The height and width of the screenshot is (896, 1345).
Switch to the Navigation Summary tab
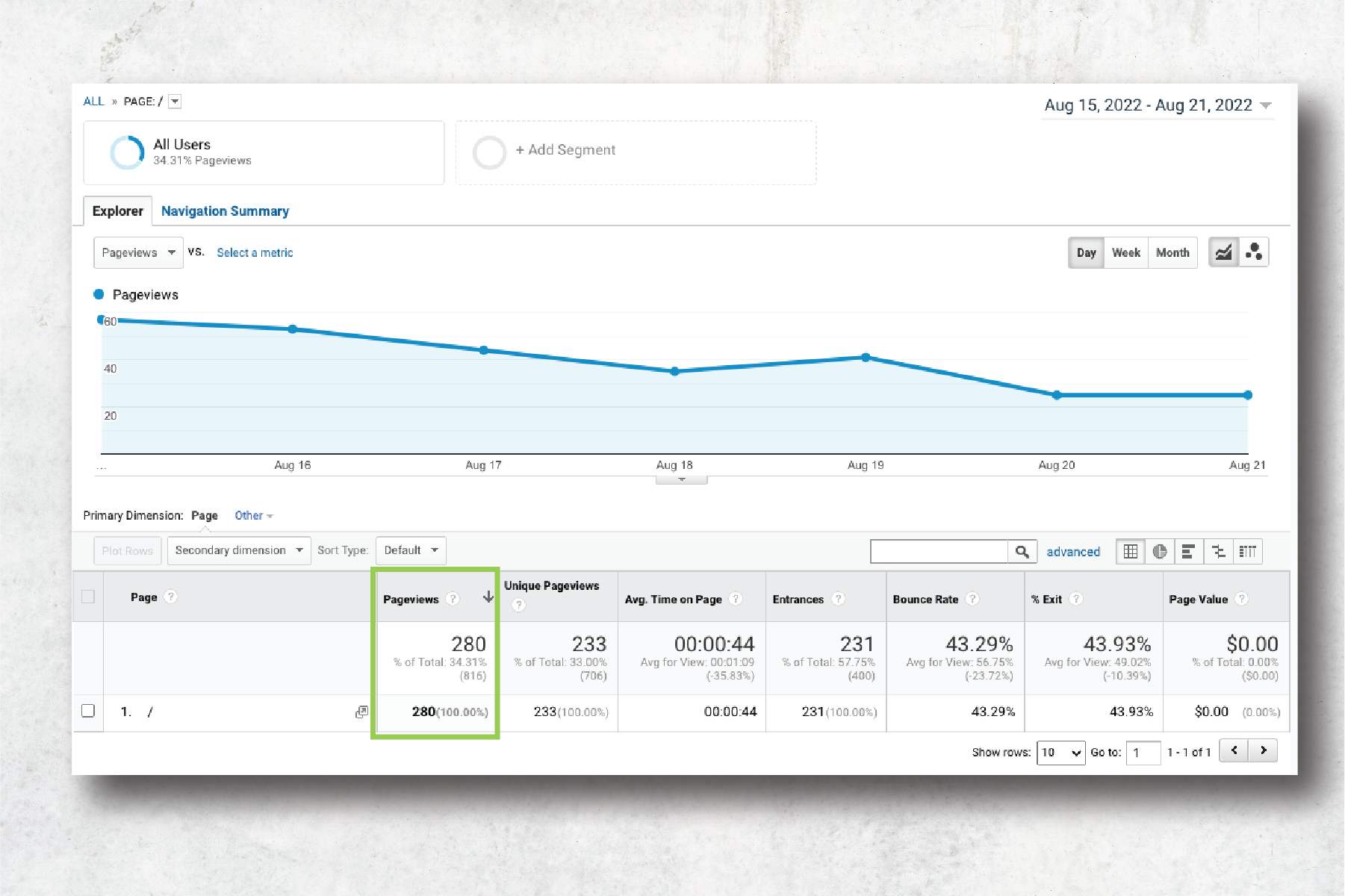click(225, 211)
